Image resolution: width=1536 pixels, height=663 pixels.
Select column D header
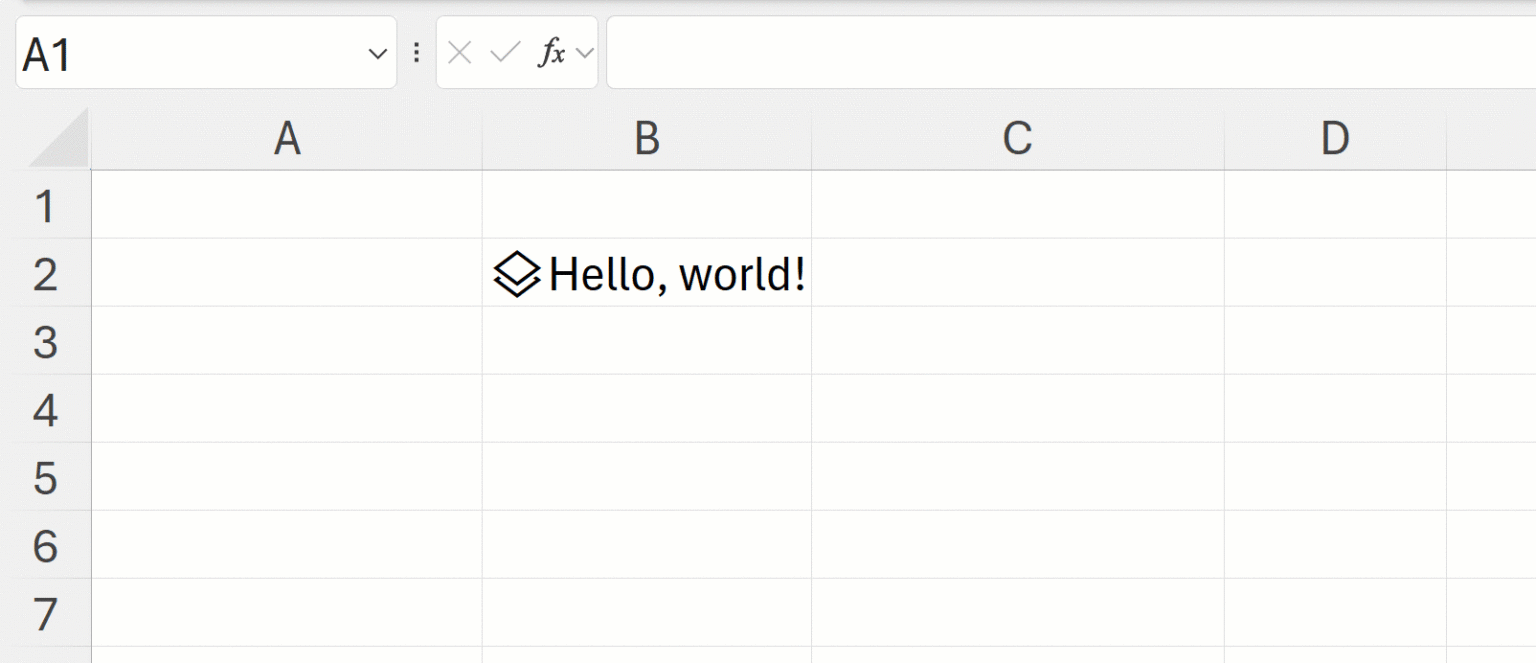pos(1335,139)
